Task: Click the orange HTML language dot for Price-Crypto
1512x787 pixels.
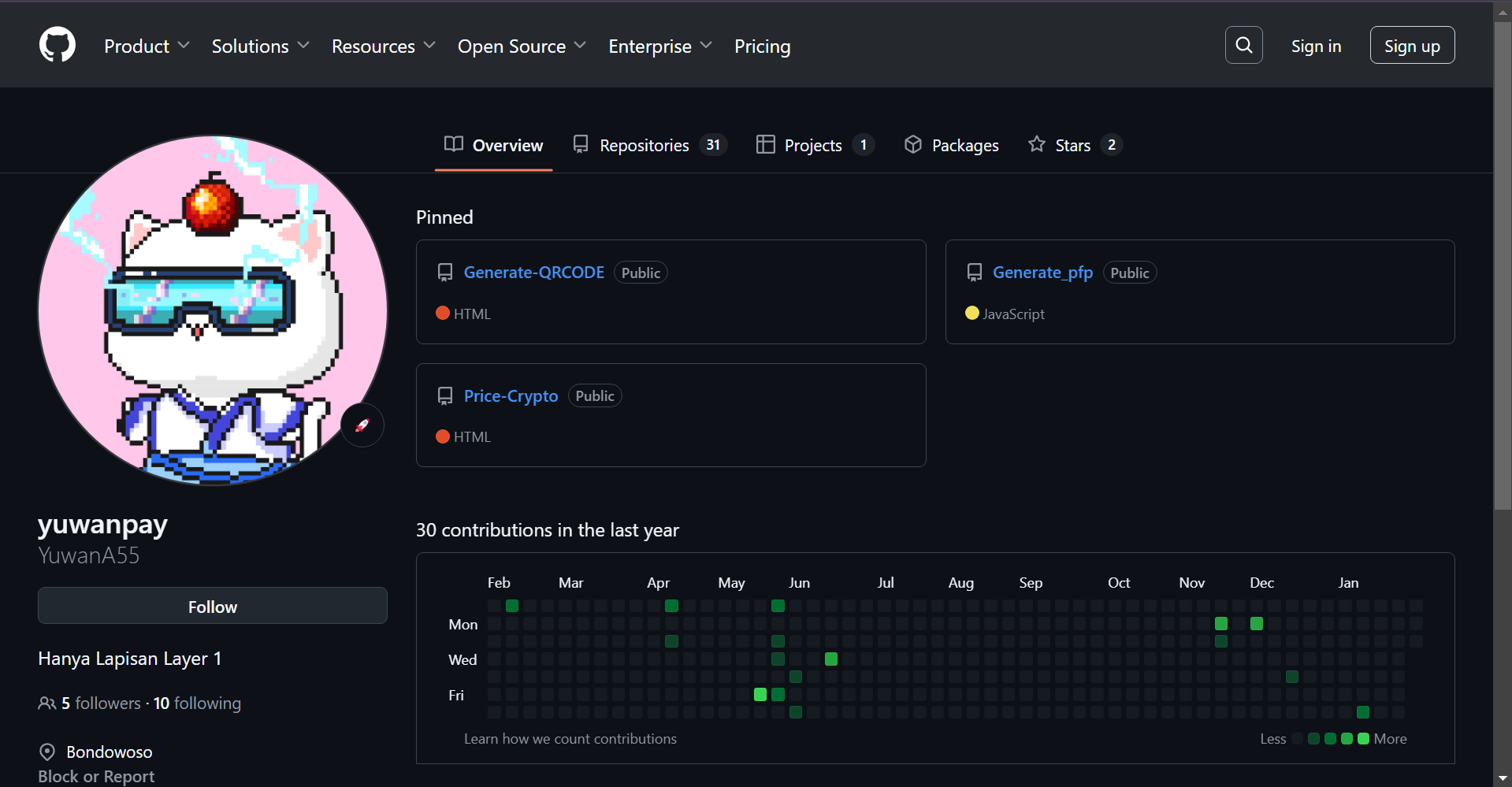Action: [443, 436]
